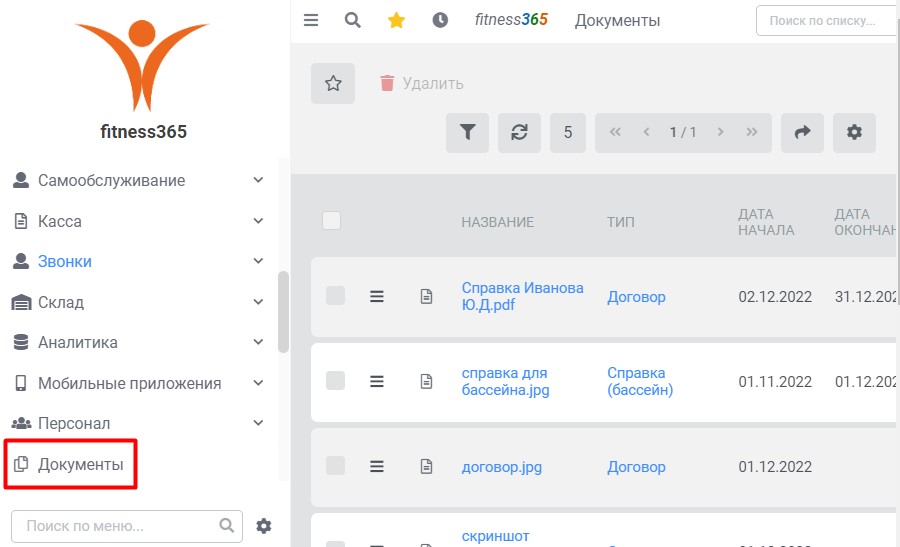Click the sidebar vertical scrollbar
Image resolution: width=900 pixels, height=547 pixels.
click(283, 312)
